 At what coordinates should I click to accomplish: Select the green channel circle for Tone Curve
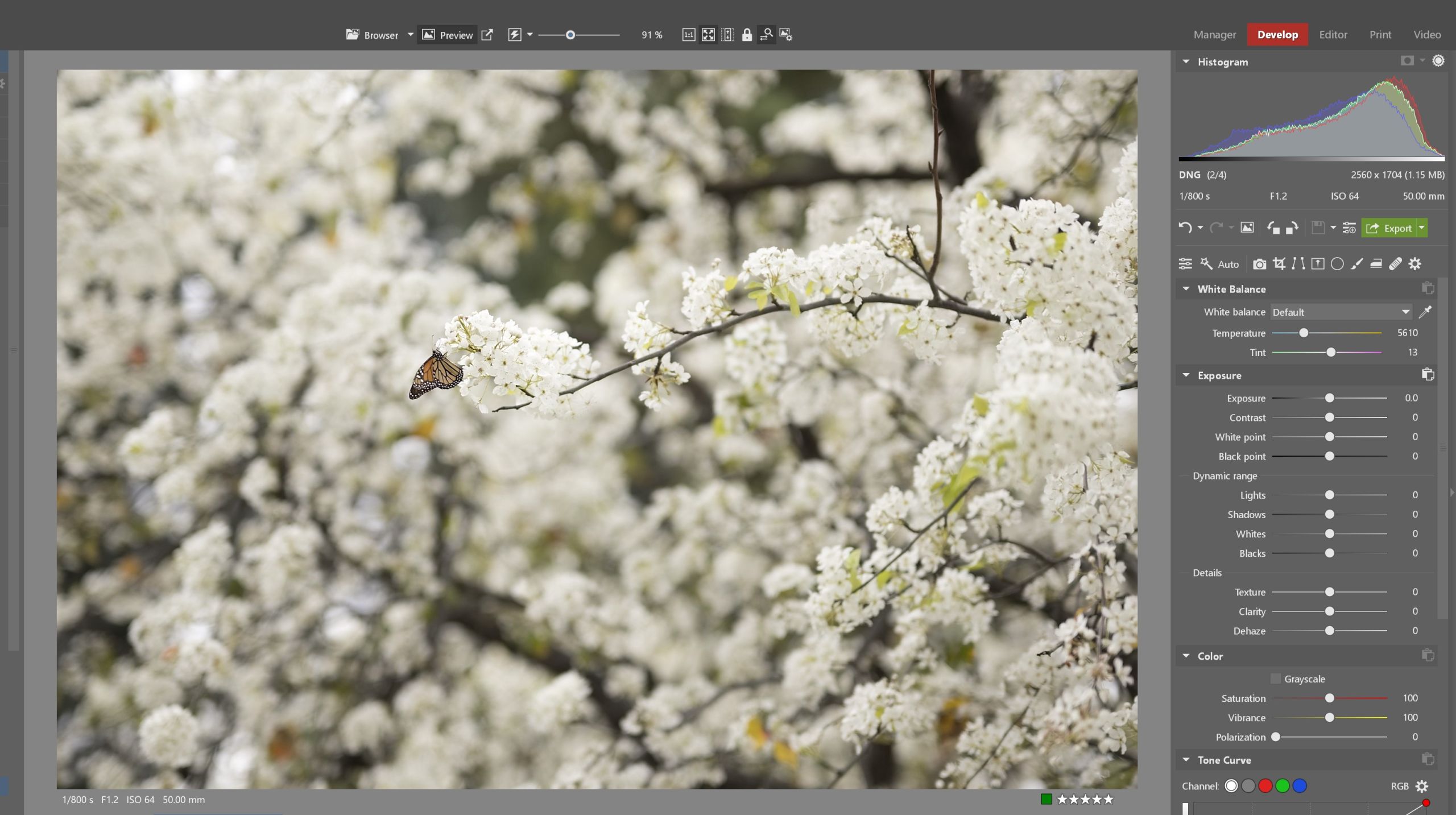[x=1283, y=785]
